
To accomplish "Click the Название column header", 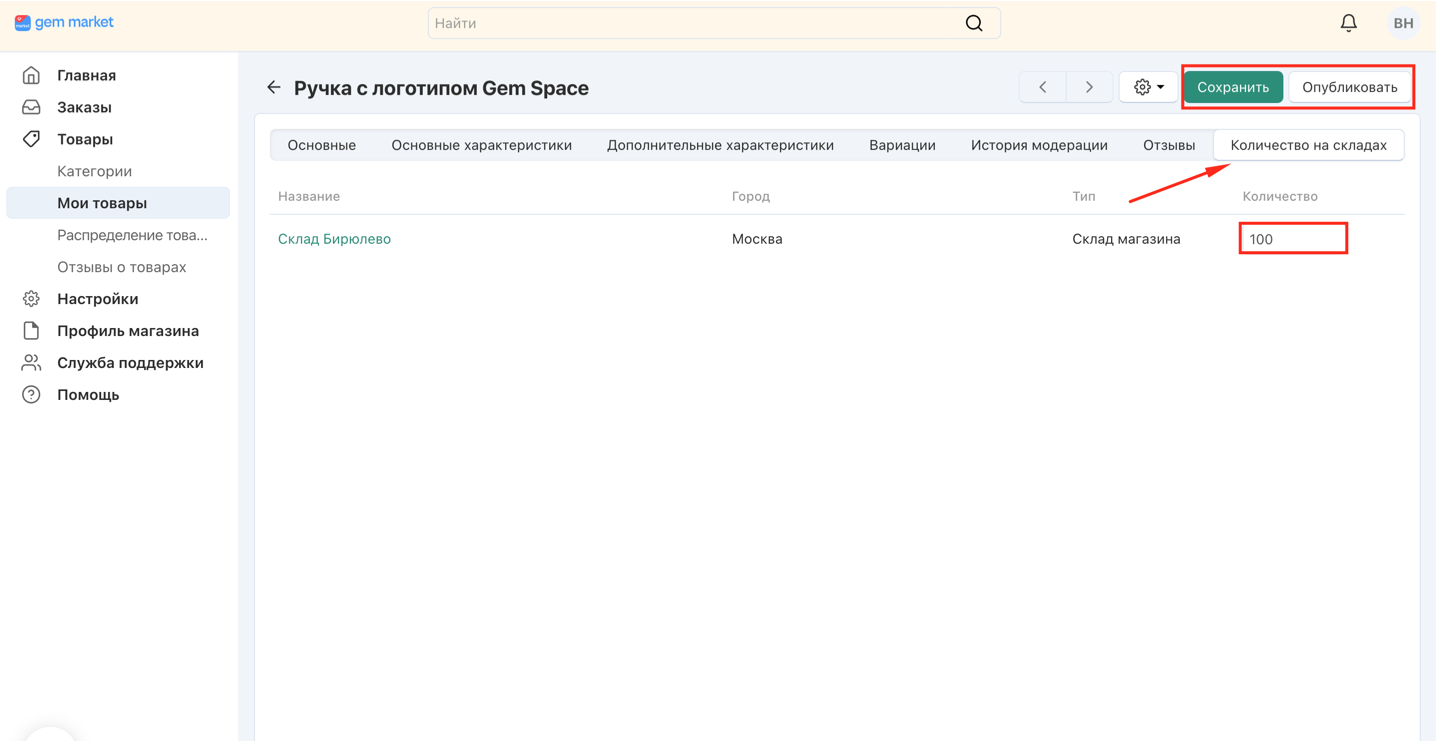I will coord(309,196).
